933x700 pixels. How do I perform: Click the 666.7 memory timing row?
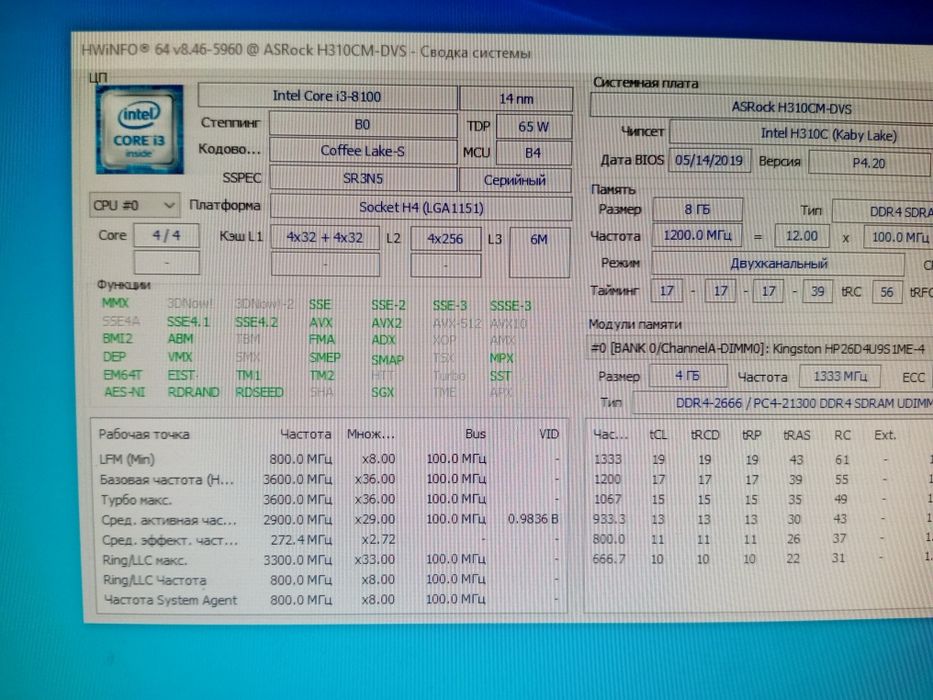760,558
